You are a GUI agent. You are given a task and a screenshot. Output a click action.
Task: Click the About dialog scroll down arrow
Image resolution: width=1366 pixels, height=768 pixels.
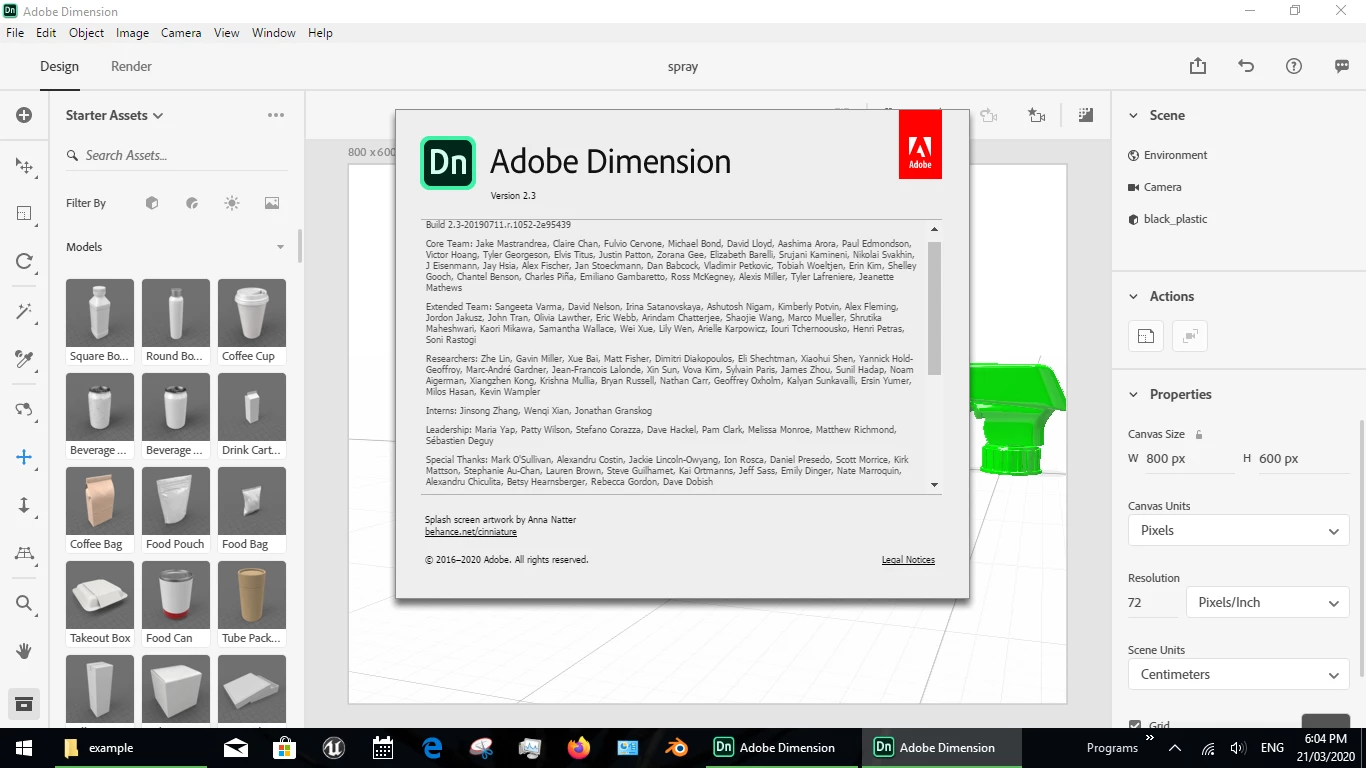point(935,485)
